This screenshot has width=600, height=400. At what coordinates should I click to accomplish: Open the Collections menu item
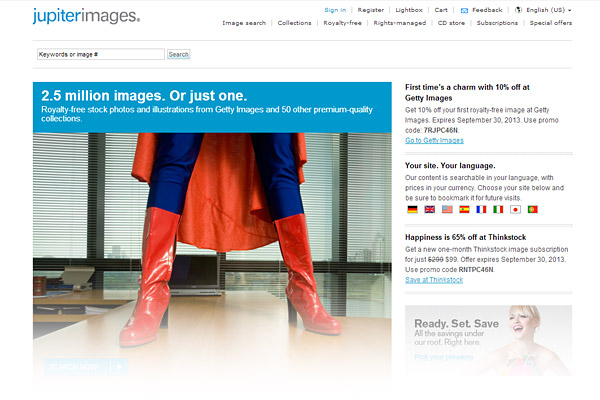click(294, 22)
